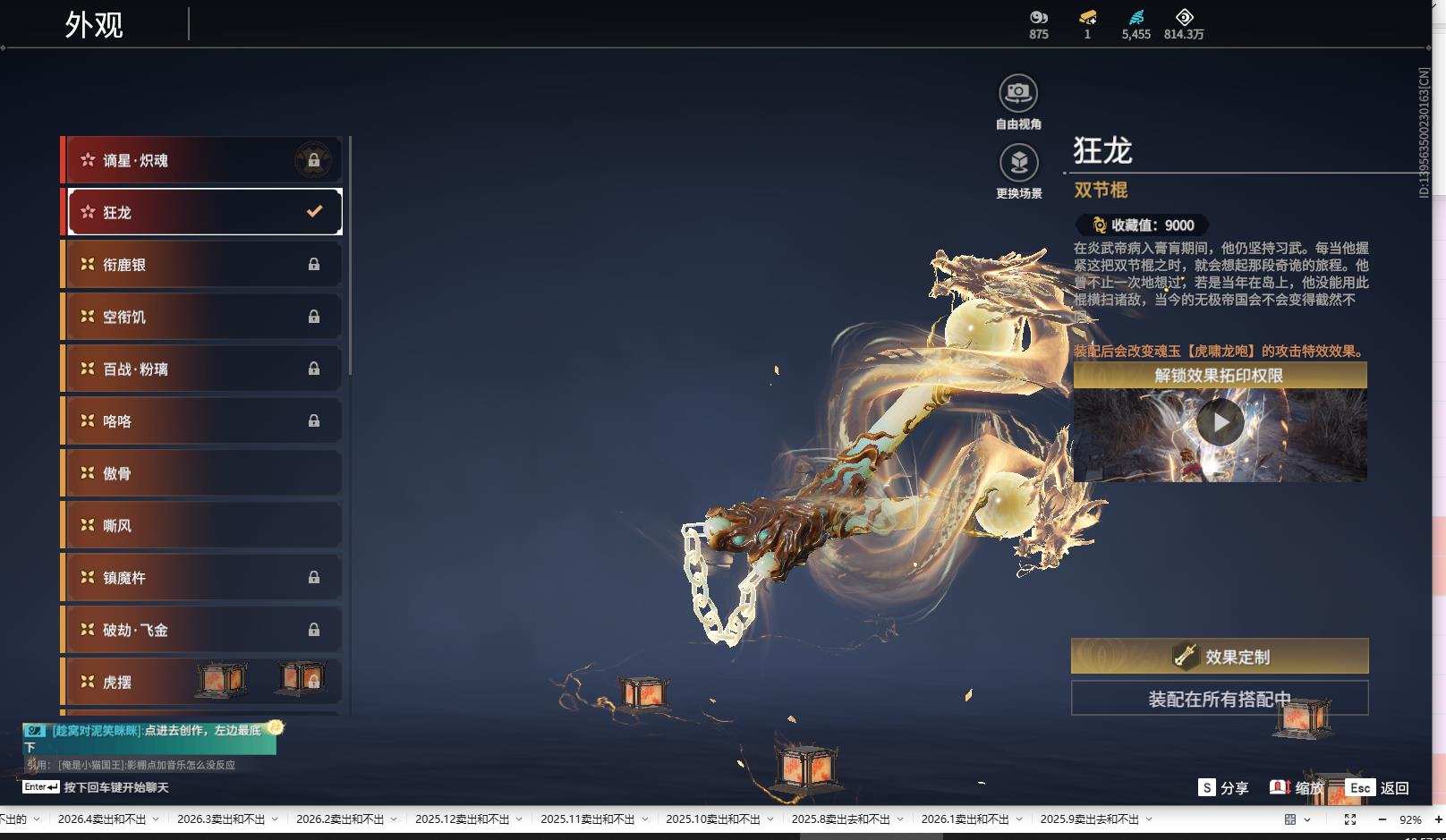Screen dimensions: 1446x840
Task: Open the 2026.3卖出和不出 sheet tab
Action: point(221,819)
